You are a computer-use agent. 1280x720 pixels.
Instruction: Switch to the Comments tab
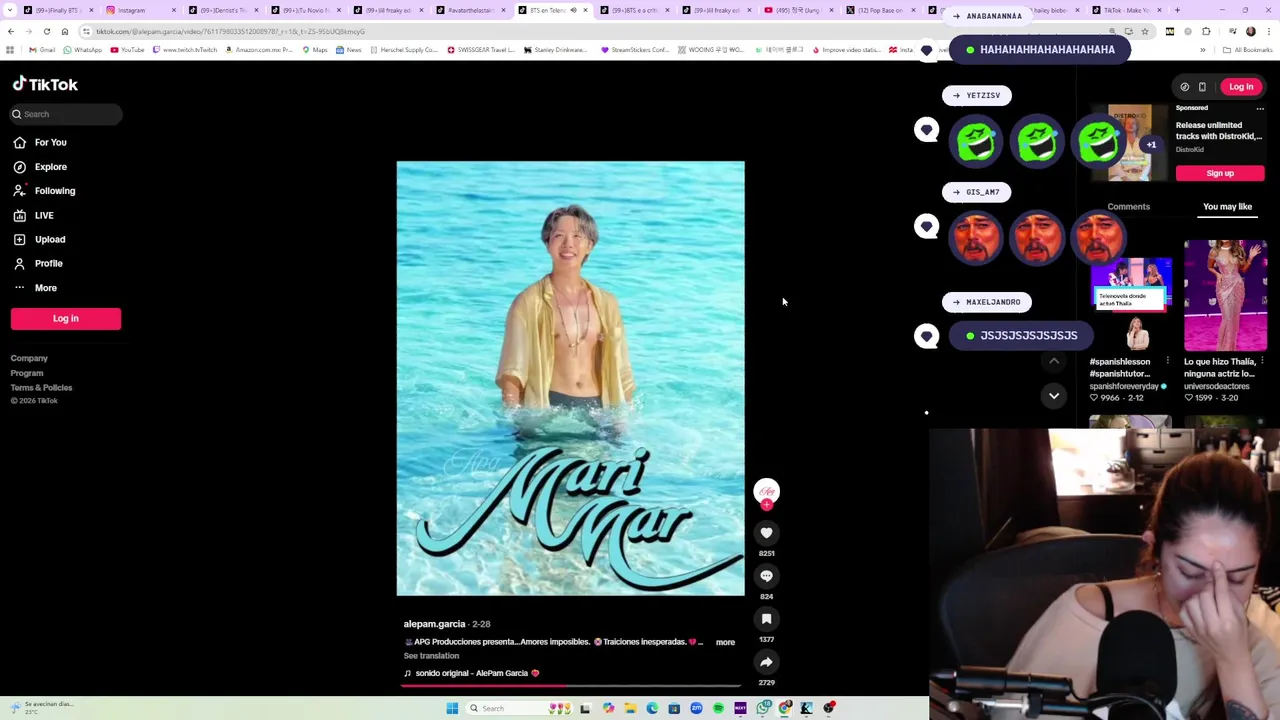[x=1128, y=207]
